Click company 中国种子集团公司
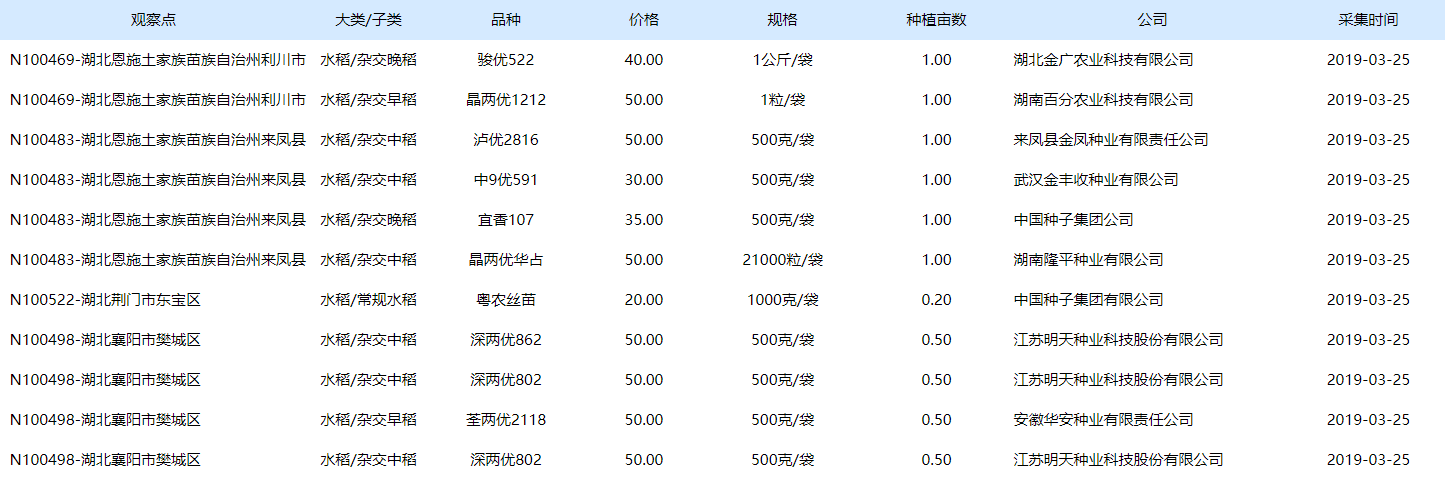 (x=1073, y=220)
